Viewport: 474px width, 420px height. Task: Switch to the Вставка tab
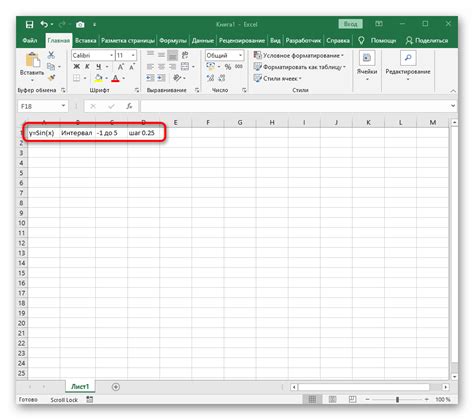pyautogui.click(x=85, y=40)
